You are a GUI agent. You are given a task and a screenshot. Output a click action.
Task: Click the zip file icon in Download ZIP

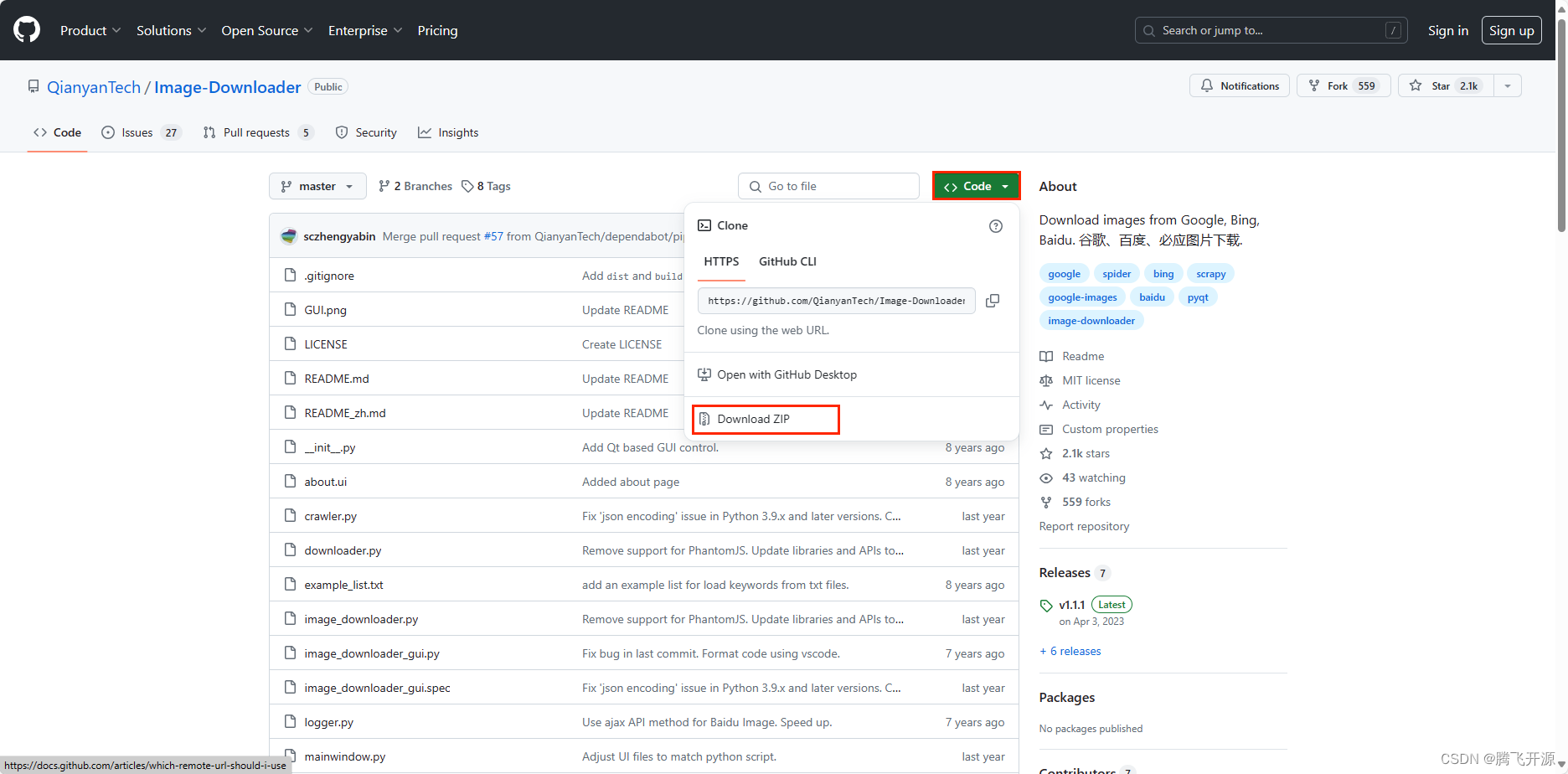pos(704,419)
